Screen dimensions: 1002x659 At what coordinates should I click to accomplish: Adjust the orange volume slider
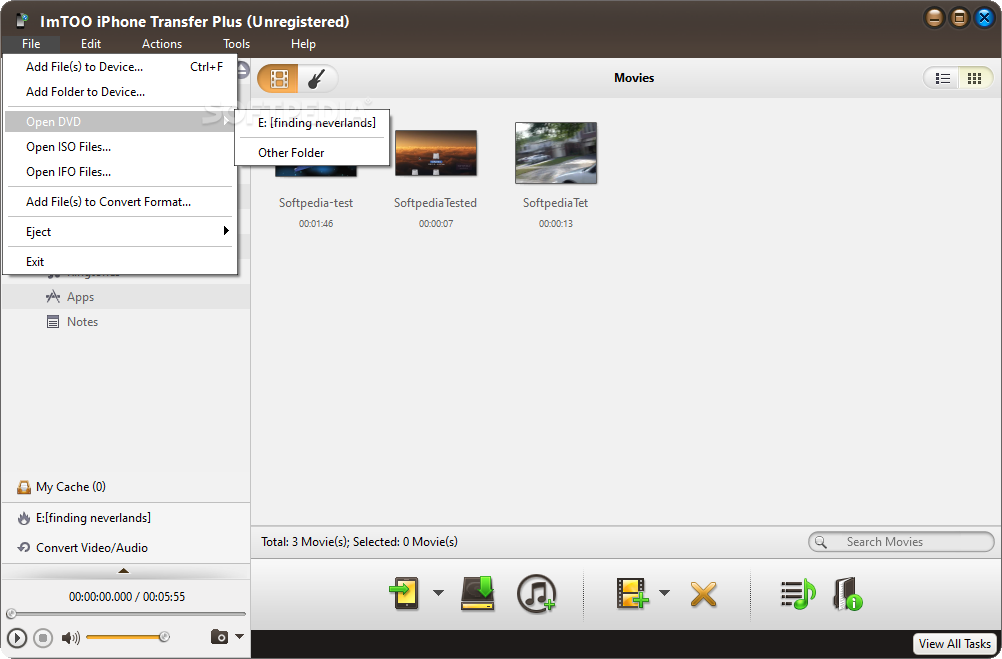[x=127, y=637]
